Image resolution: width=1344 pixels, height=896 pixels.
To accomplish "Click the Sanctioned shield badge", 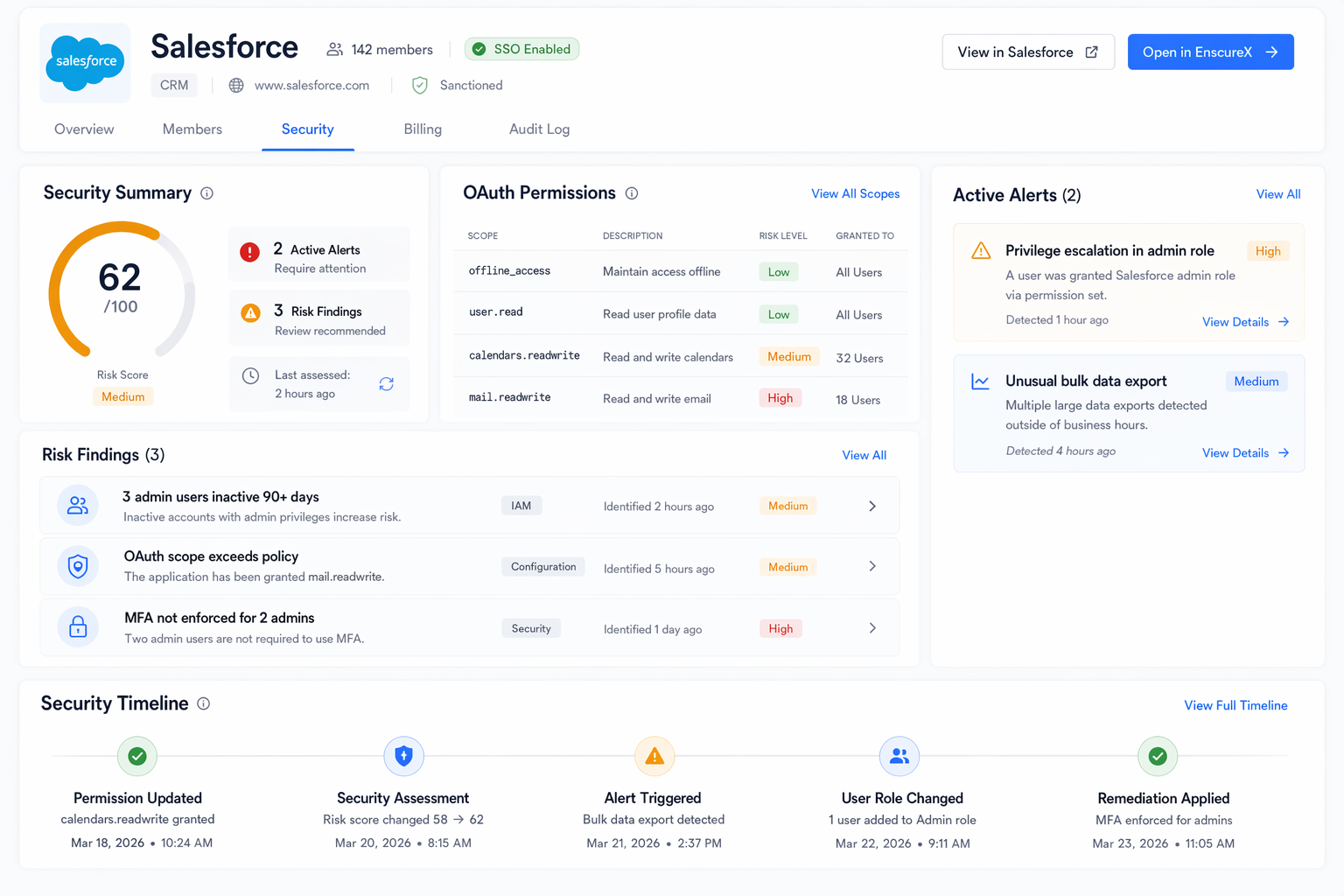I will (x=419, y=85).
